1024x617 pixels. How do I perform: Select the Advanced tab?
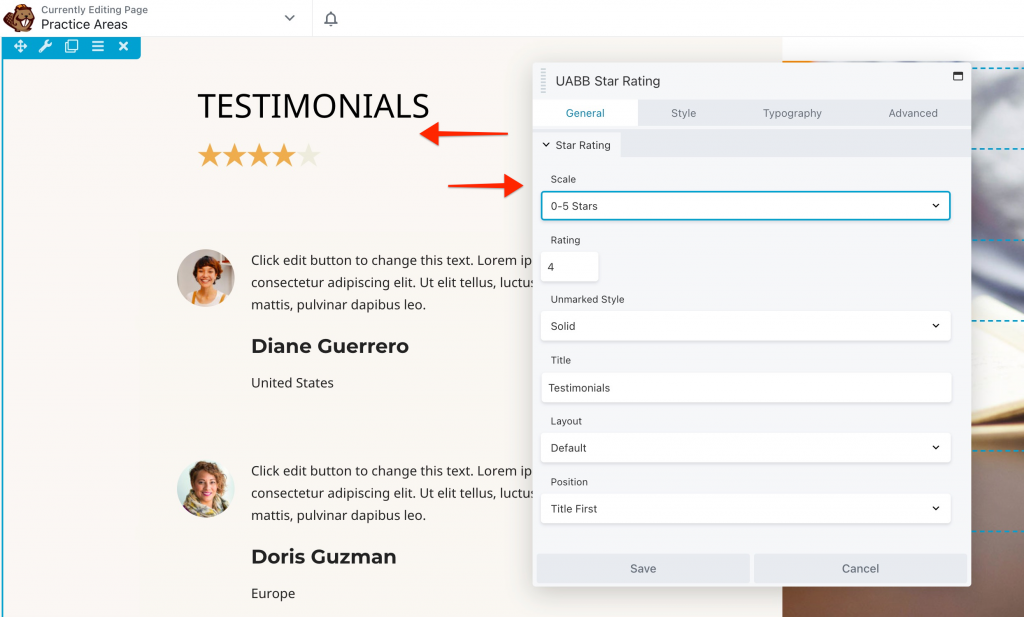[912, 113]
